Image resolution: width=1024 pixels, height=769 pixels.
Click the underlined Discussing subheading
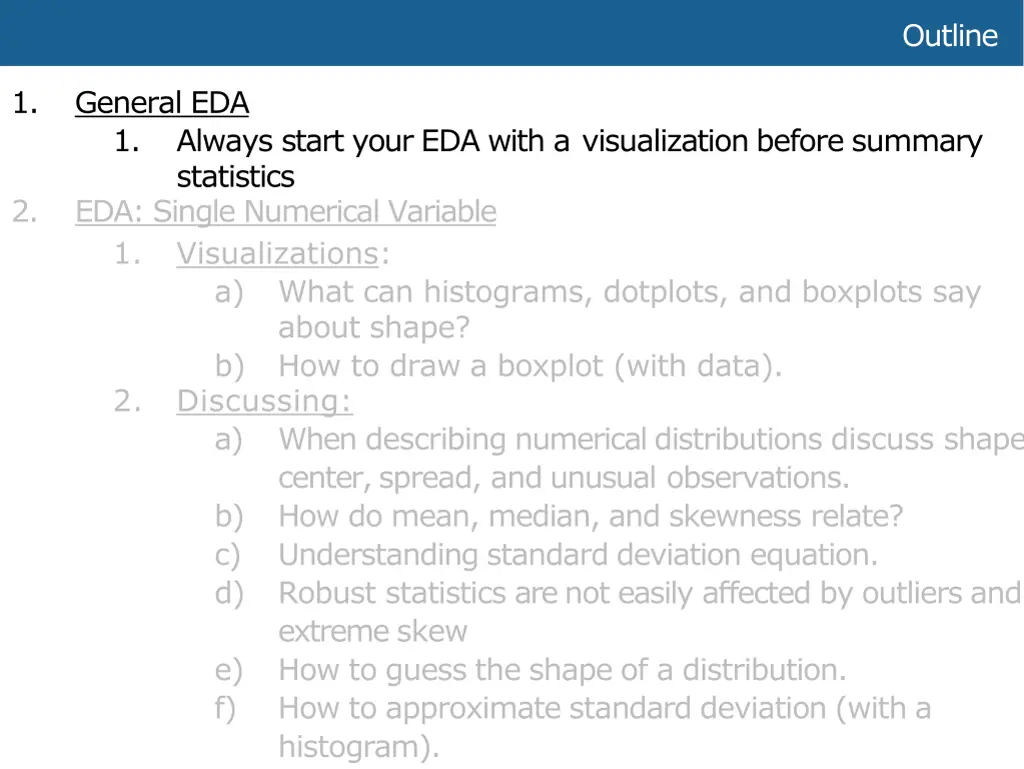pos(264,401)
